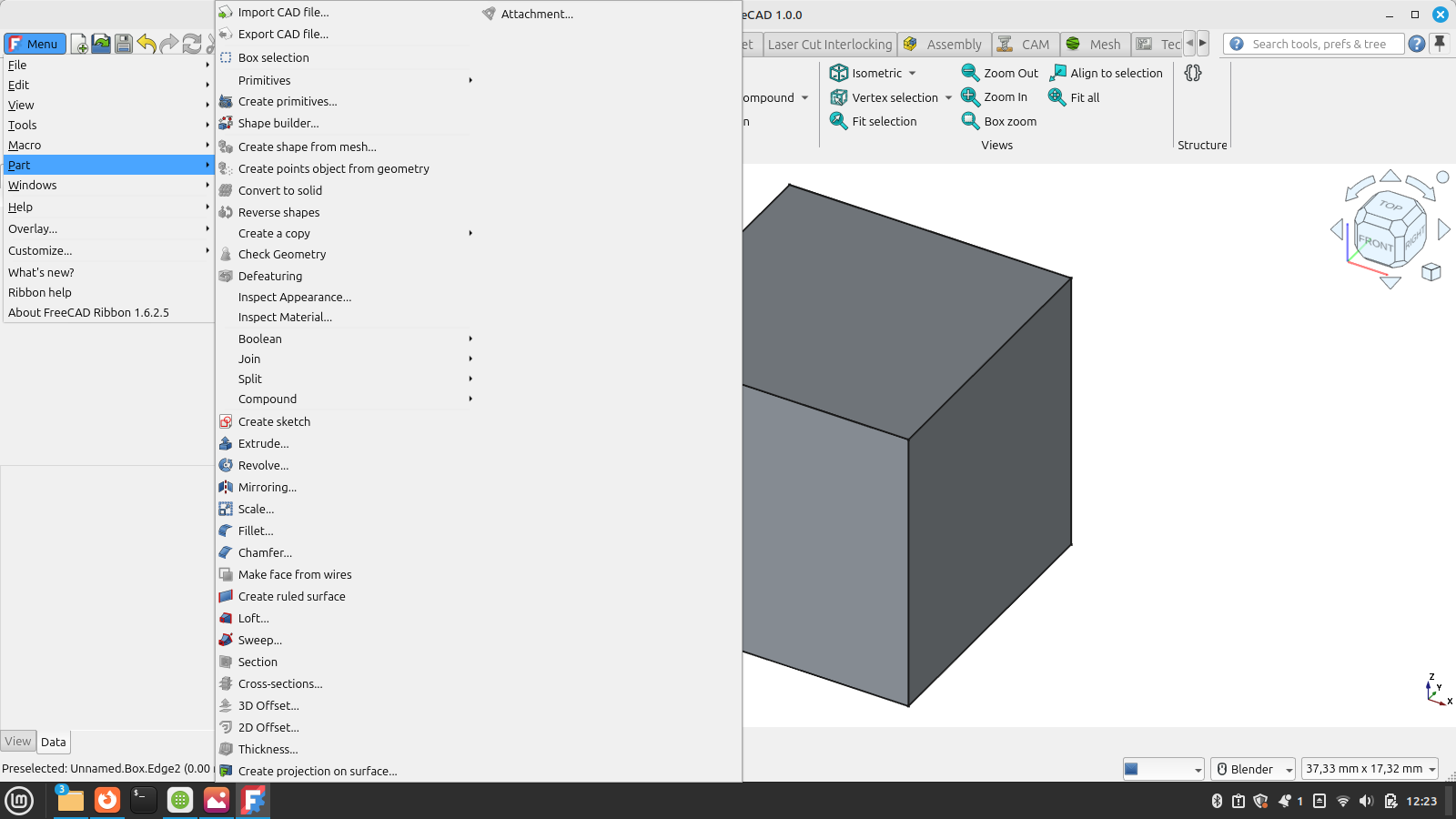Click the Mirroring icon
Viewport: 1456px width, 819px height.
click(x=226, y=487)
